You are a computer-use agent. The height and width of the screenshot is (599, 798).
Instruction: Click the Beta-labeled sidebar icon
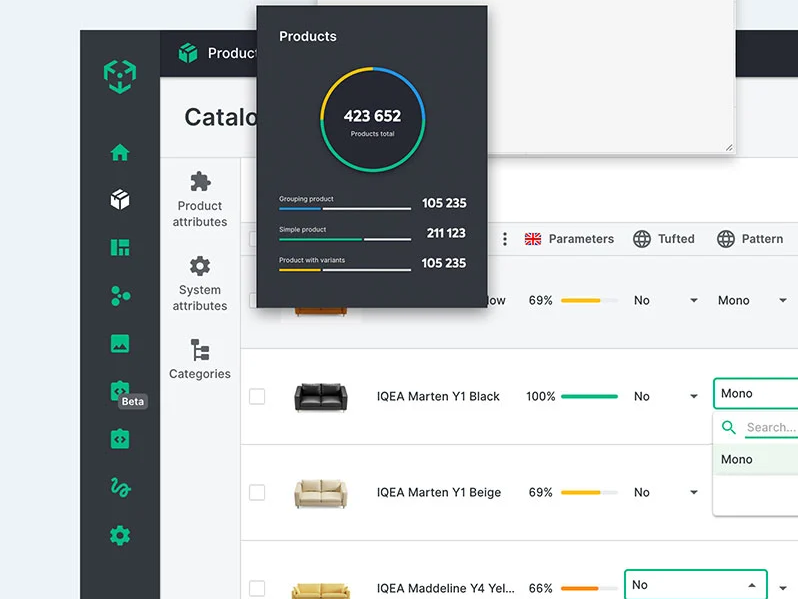pos(120,391)
